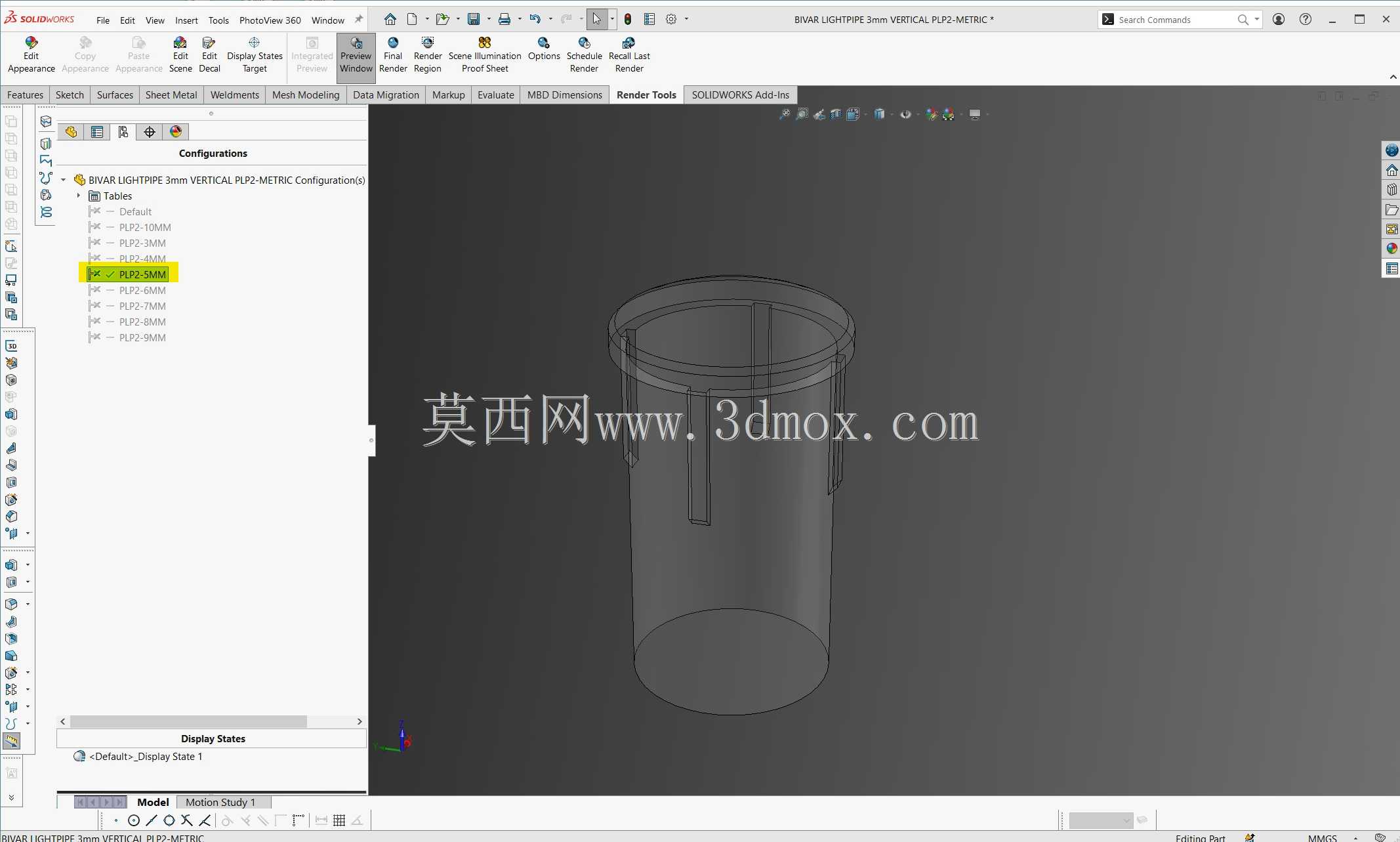Viewport: 1400px width, 842px height.
Task: Open the Insert menu
Action: pos(186,20)
